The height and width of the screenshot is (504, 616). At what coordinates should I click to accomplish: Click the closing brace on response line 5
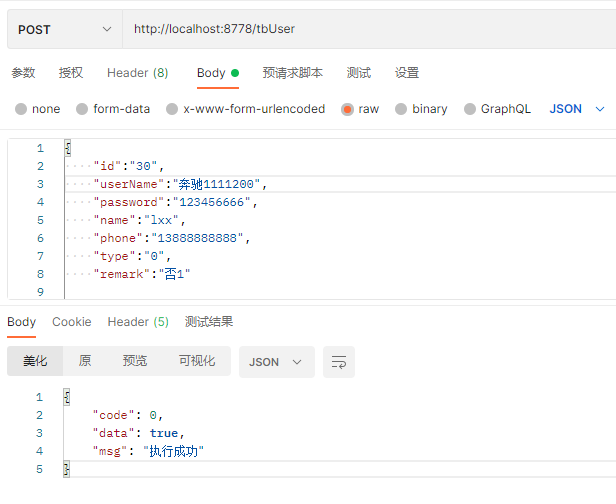66,469
